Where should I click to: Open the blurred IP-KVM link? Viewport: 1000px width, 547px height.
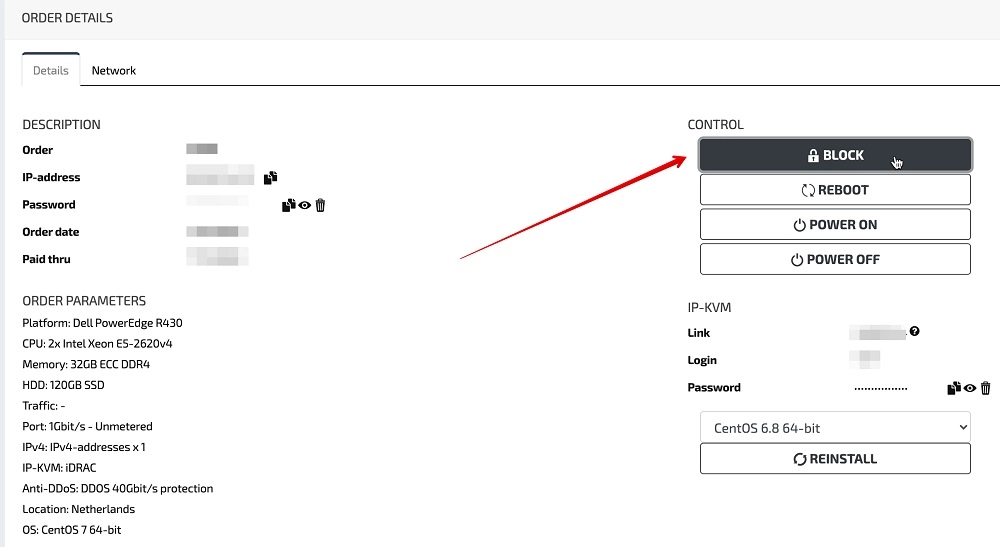click(876, 332)
